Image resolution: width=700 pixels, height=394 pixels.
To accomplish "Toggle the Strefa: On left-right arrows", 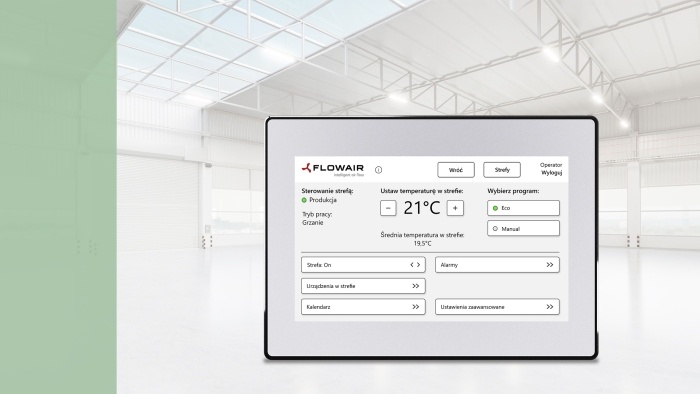I will click(x=415, y=265).
